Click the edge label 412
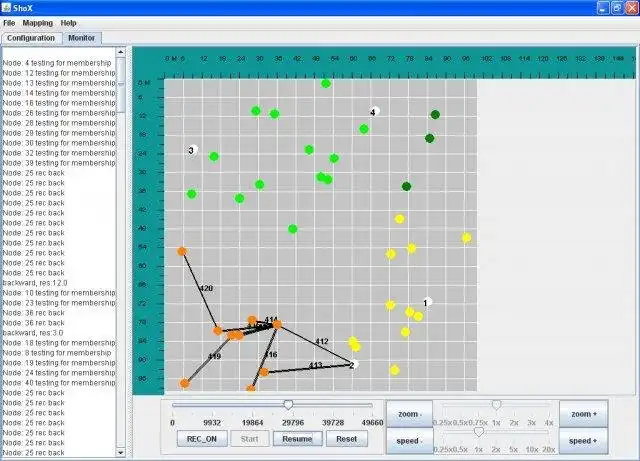The height and width of the screenshot is (461, 640). tap(322, 341)
